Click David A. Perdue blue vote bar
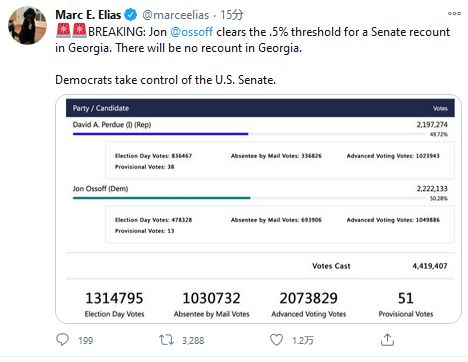468x362 pixels. [160, 134]
